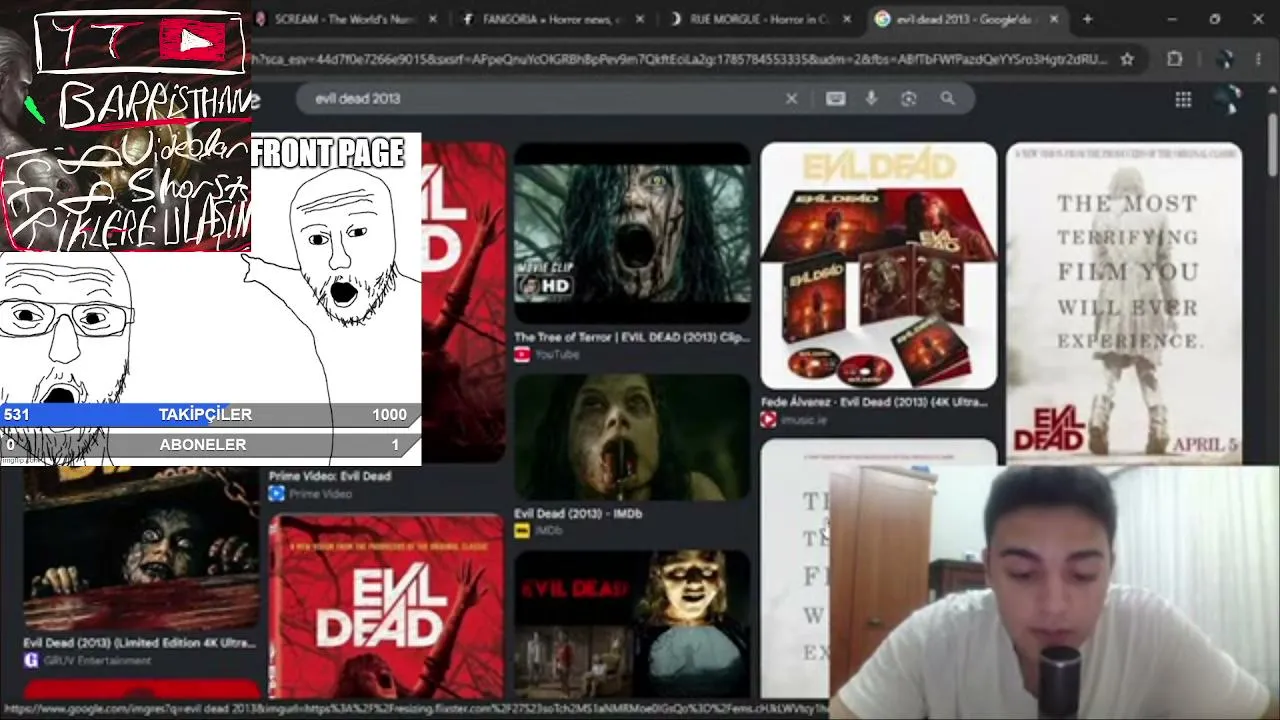
Task: Select the evil dead 2013 Google tab
Action: pyautogui.click(x=965, y=19)
